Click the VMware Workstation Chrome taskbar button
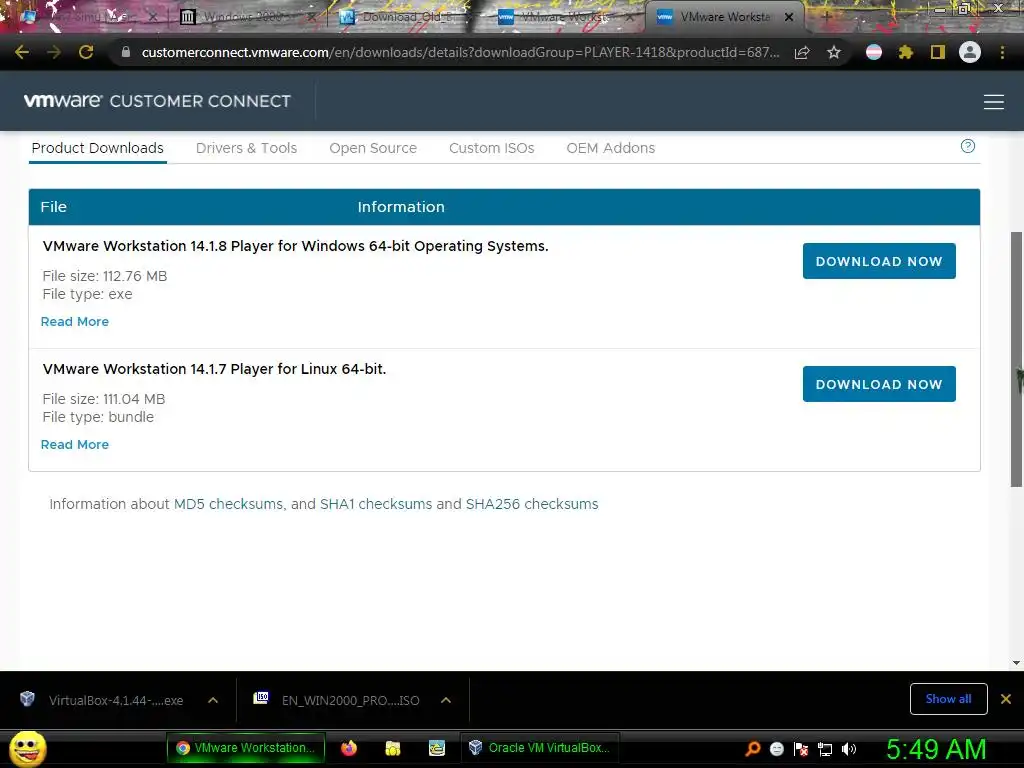The width and height of the screenshot is (1024, 768). click(x=246, y=748)
